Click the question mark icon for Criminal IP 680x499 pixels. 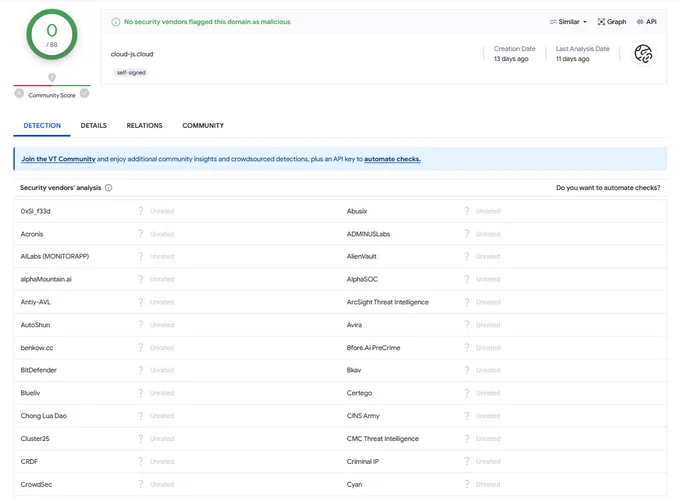pos(467,461)
